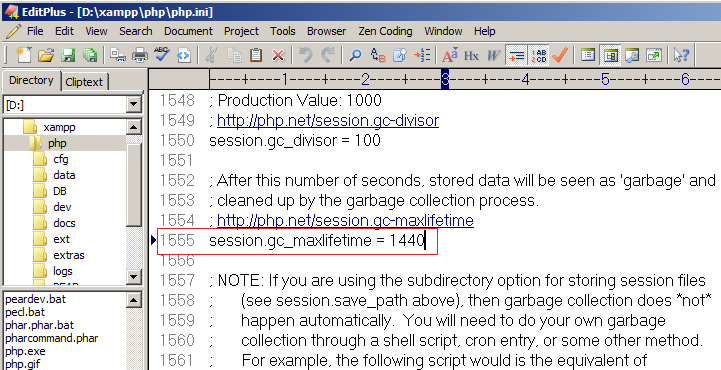
Task: Open the DB folder
Action: [x=60, y=191]
